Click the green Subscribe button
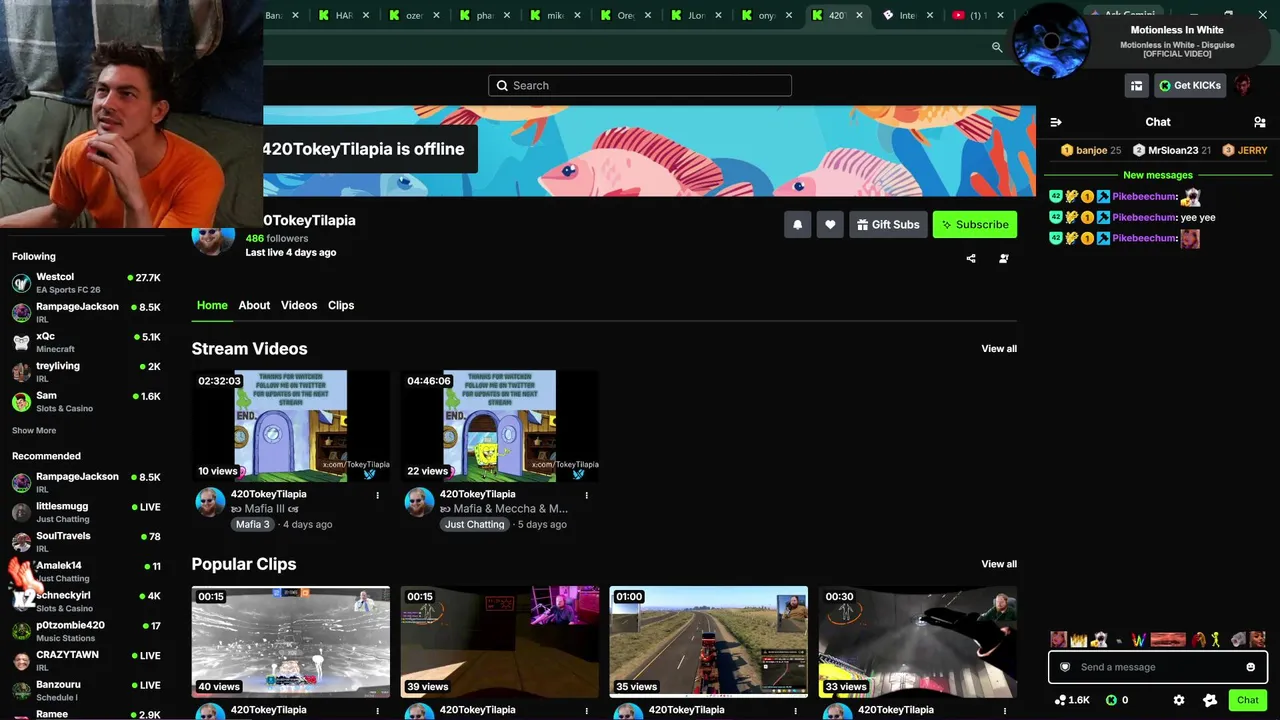 [x=975, y=225]
